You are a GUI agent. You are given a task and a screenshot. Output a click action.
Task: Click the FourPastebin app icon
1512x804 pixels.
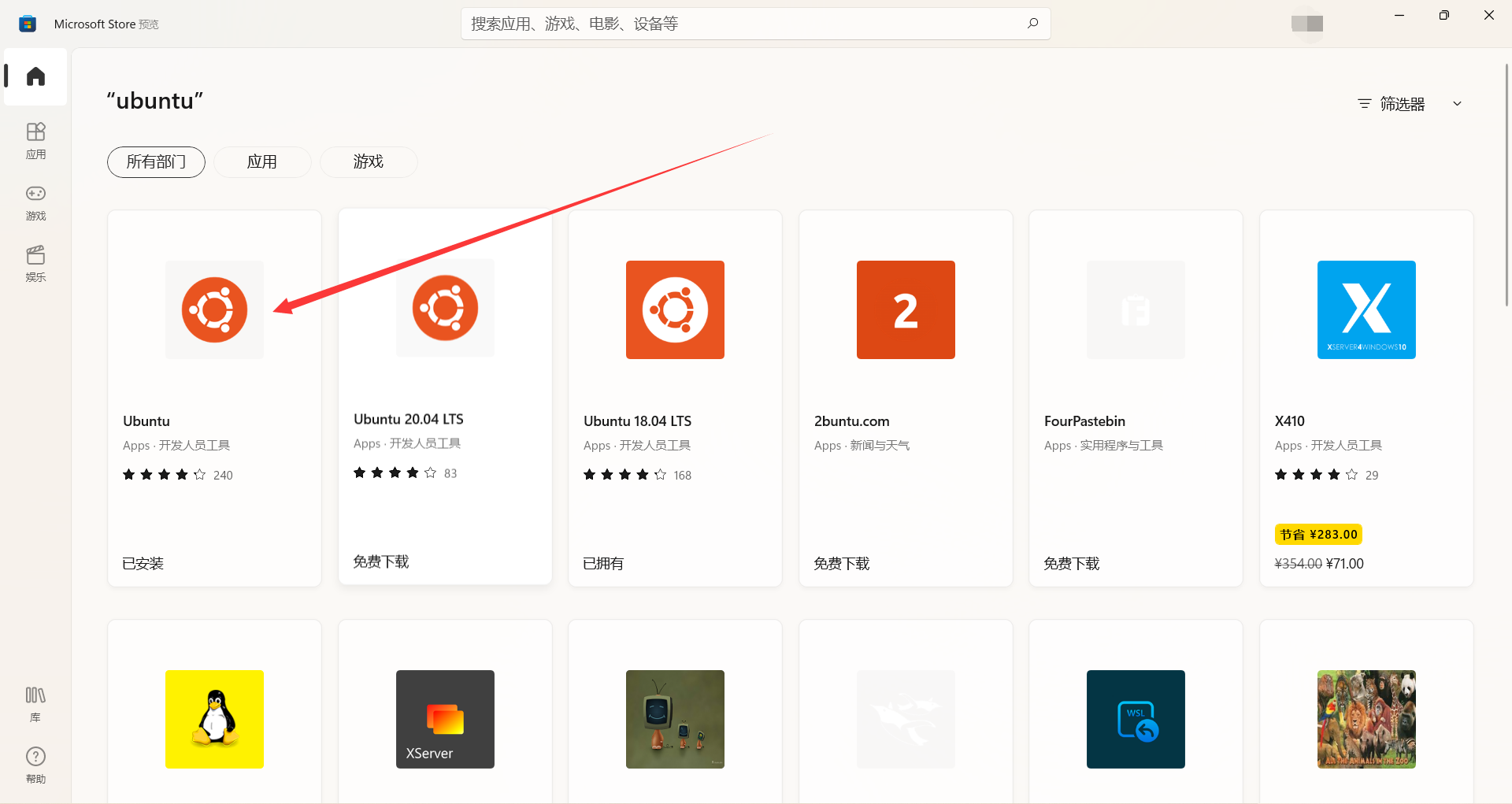click(1136, 309)
